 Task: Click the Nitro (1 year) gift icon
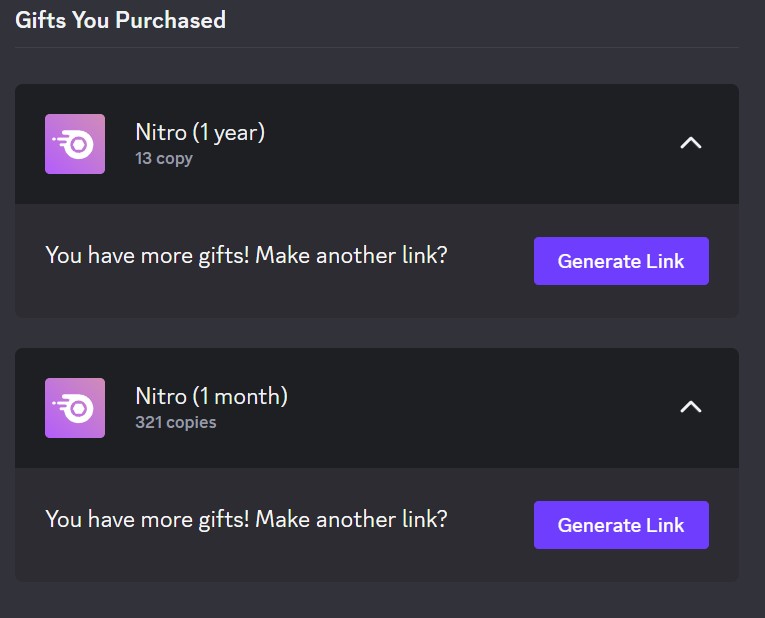[x=75, y=144]
